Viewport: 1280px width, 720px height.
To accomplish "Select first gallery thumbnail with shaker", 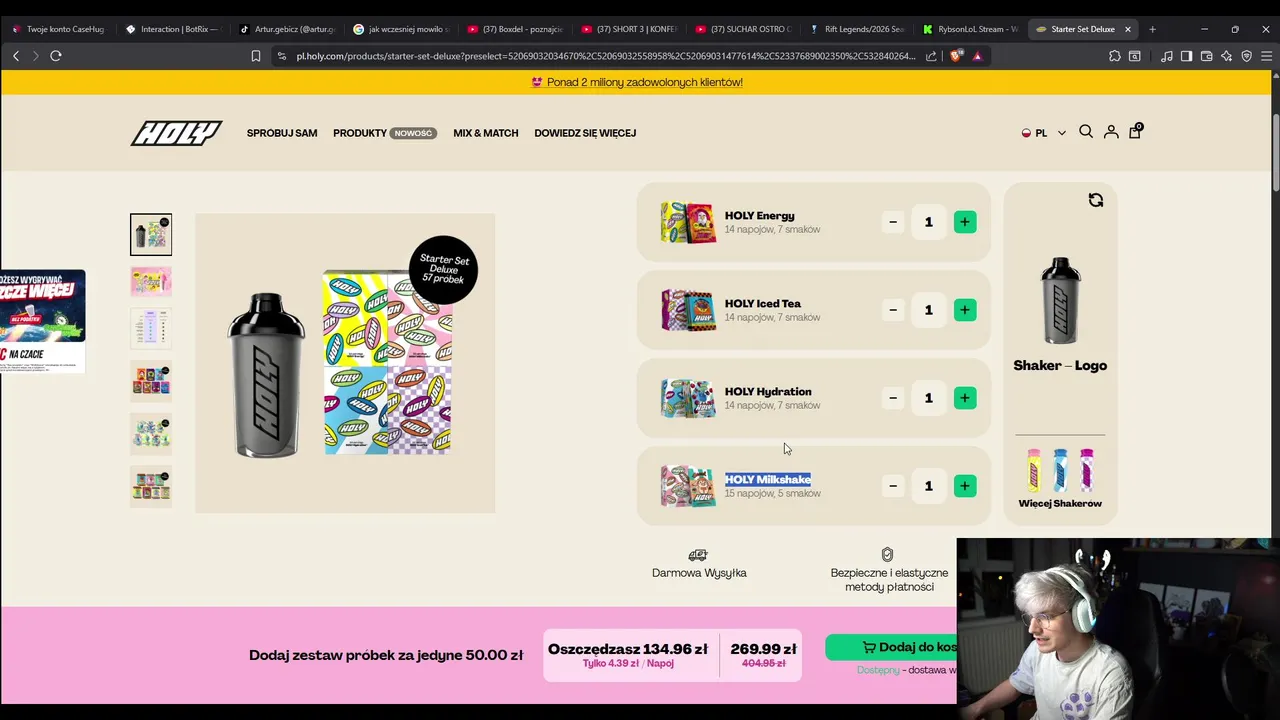I will click(x=151, y=234).
